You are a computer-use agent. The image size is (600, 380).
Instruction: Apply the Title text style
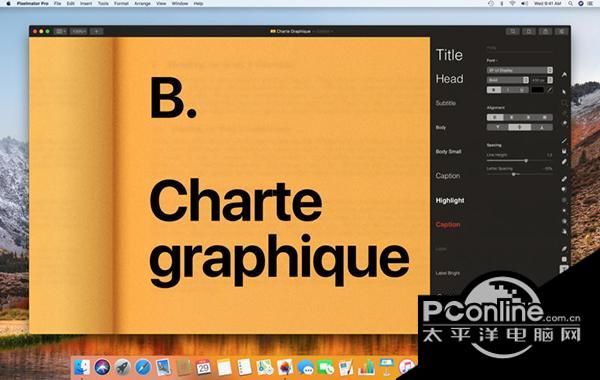click(x=449, y=55)
